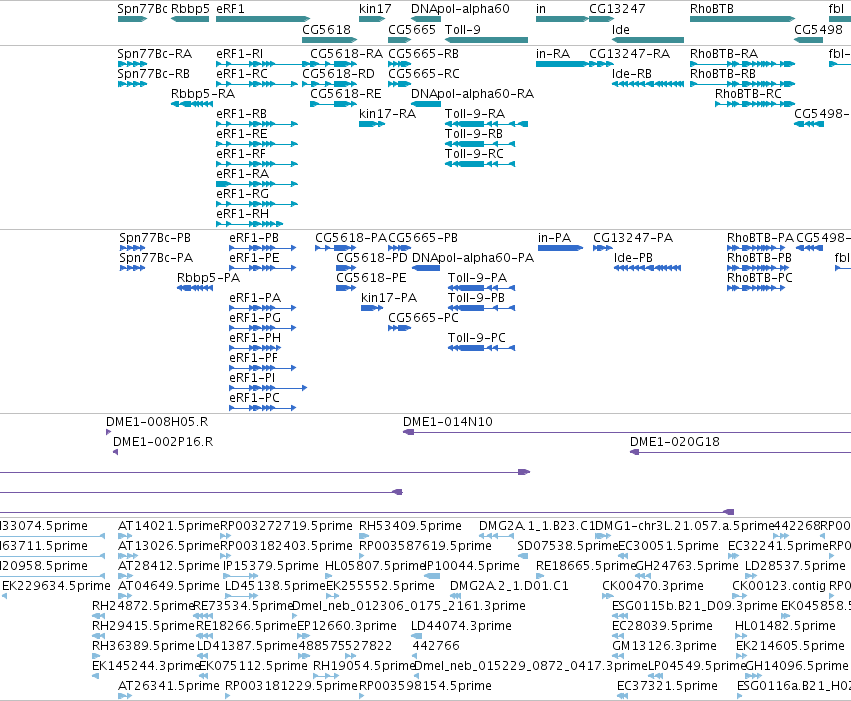
Task: Select the LD44074.3prime EST label
Action: pyautogui.click(x=461, y=627)
